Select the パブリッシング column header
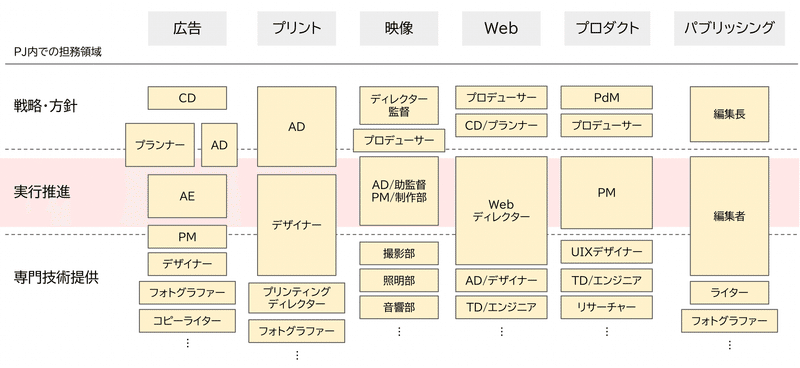Viewport: 800px width, 368px height. point(729,28)
